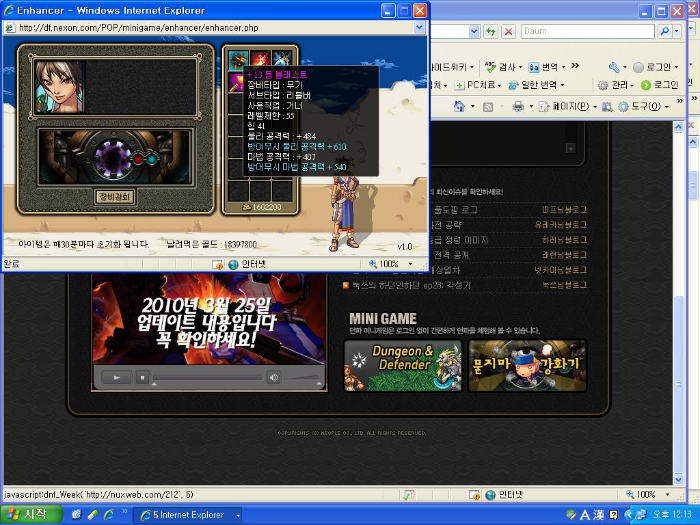Click the 장비강화 enhance button

115,197
